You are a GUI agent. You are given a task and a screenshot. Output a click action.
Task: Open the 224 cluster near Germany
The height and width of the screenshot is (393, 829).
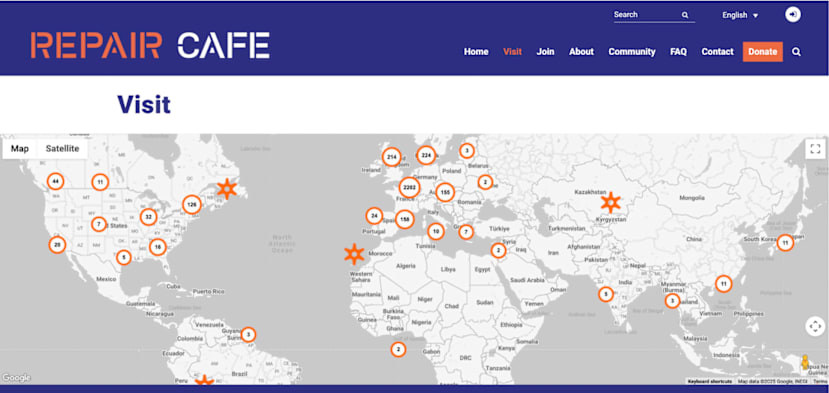pyautogui.click(x=426, y=156)
